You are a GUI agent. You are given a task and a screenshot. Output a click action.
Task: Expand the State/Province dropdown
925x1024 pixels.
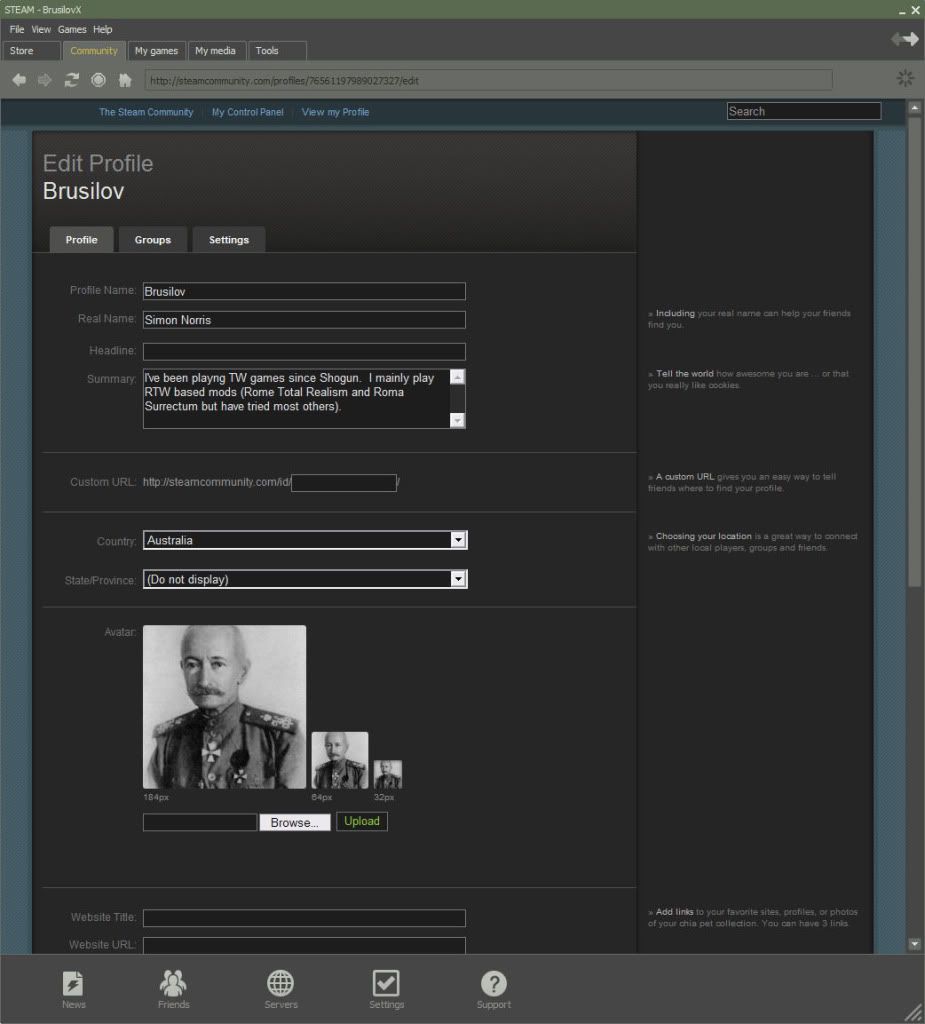click(305, 579)
